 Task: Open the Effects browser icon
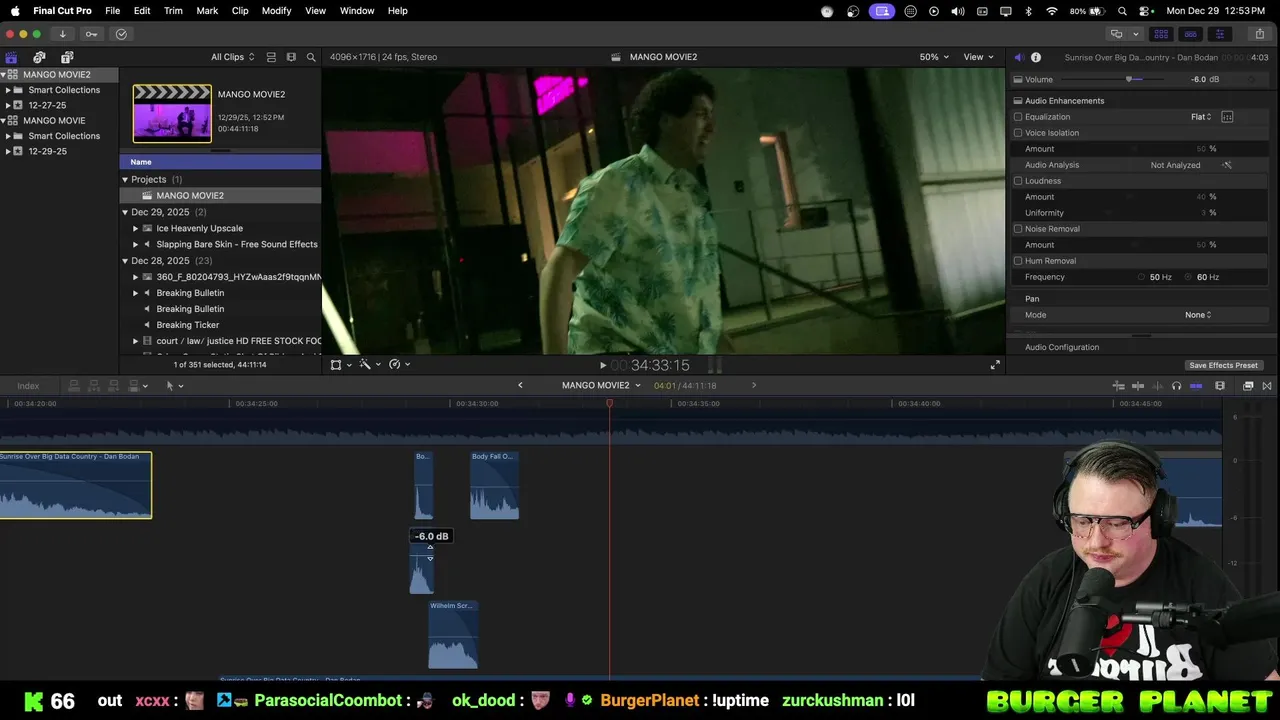(1248, 386)
